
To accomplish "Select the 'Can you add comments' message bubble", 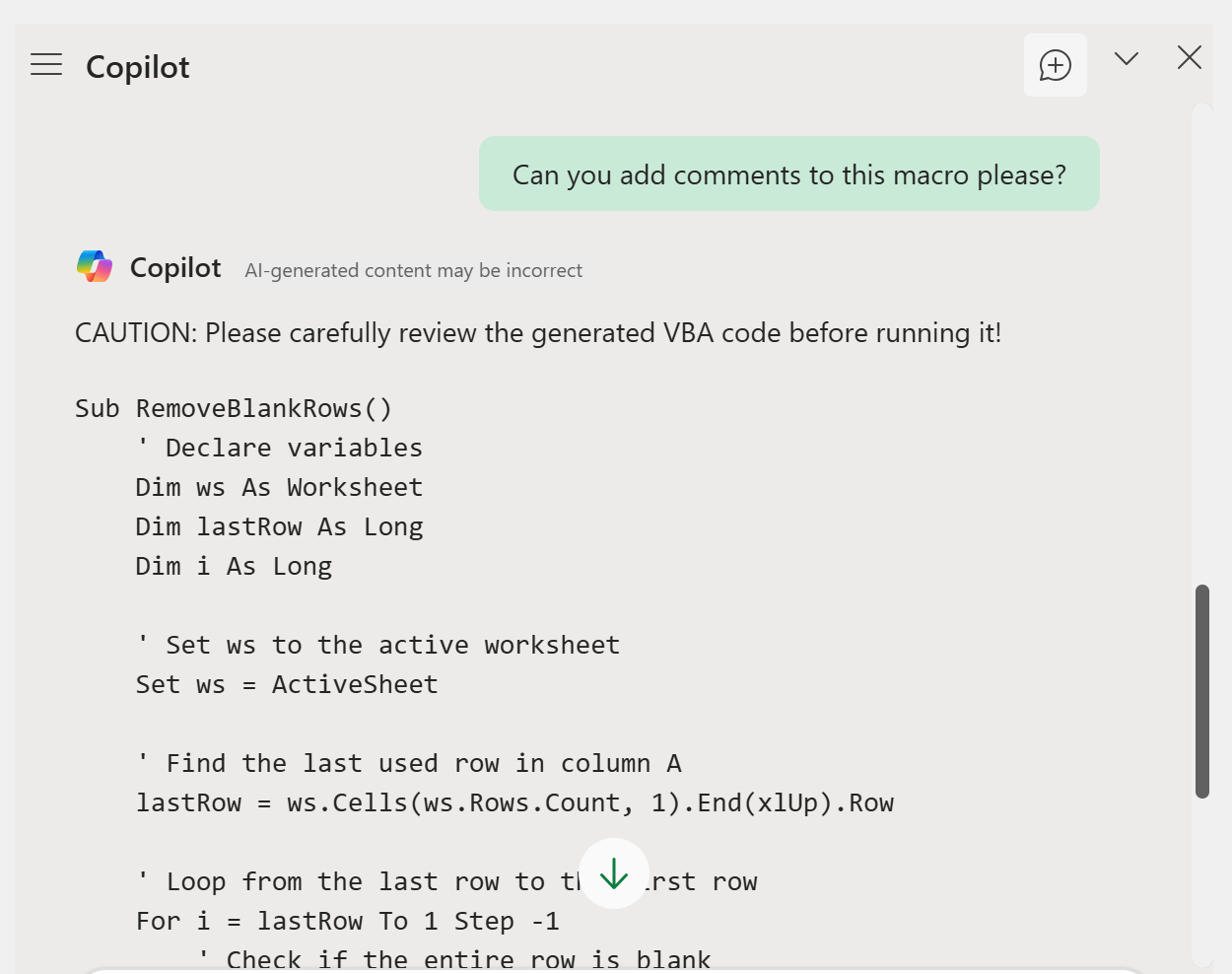I will [789, 174].
